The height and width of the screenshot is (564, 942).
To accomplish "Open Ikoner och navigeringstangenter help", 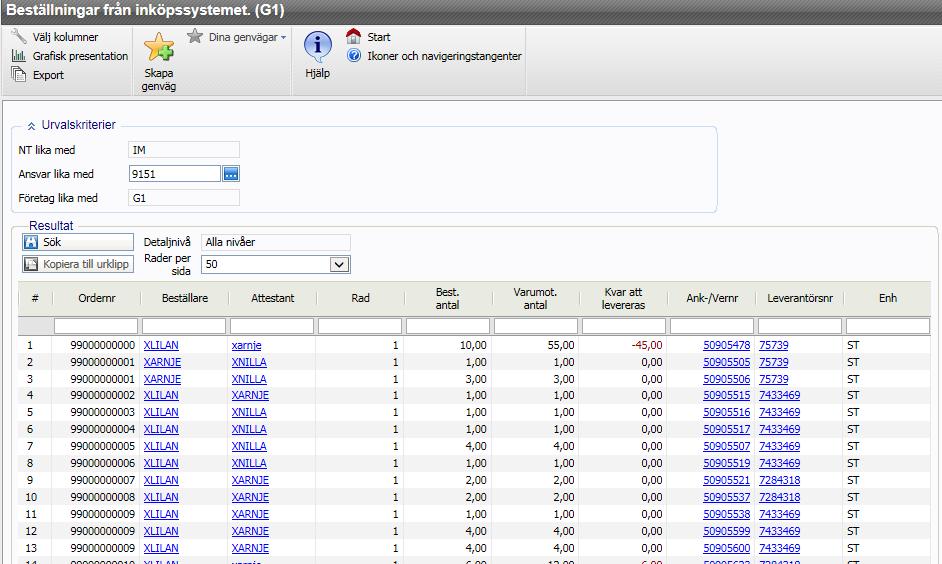I will tap(434, 56).
